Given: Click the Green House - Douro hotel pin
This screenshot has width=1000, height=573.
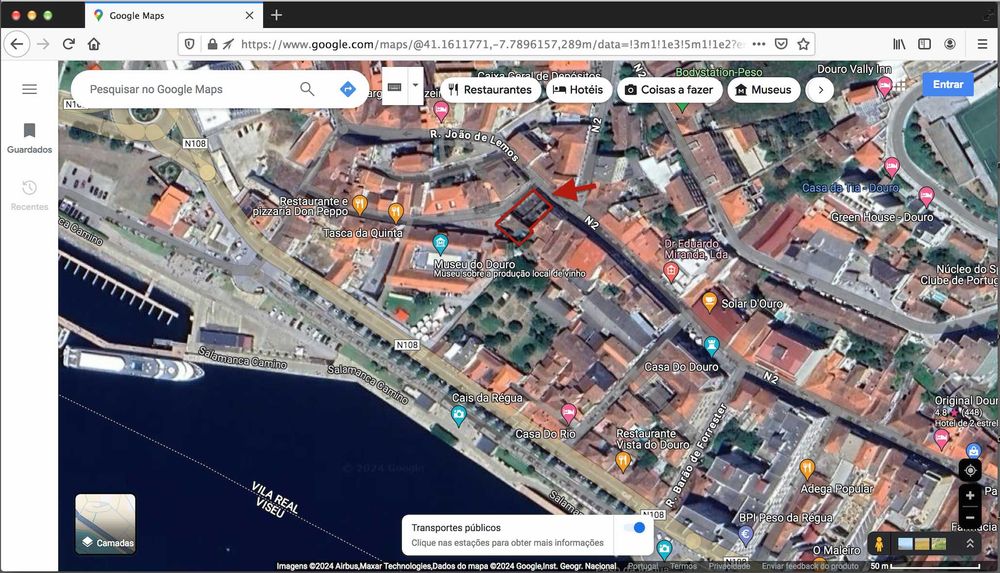Looking at the screenshot, I should [x=926, y=197].
